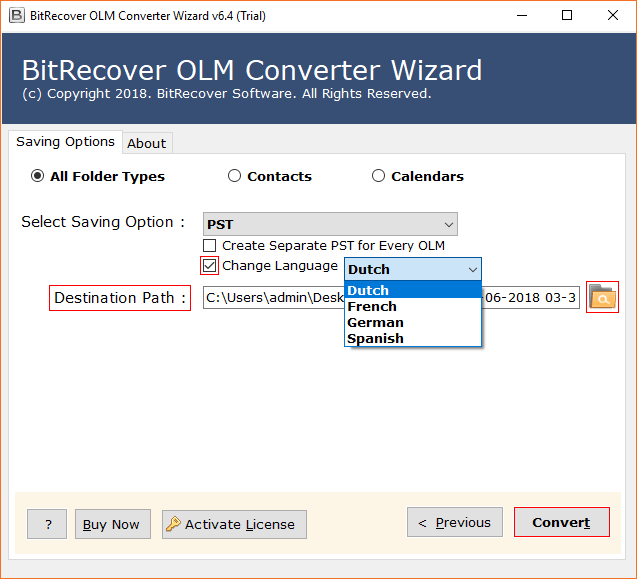This screenshot has height=579, width=637.
Task: Click the key icon on Activate License
Action: [173, 524]
